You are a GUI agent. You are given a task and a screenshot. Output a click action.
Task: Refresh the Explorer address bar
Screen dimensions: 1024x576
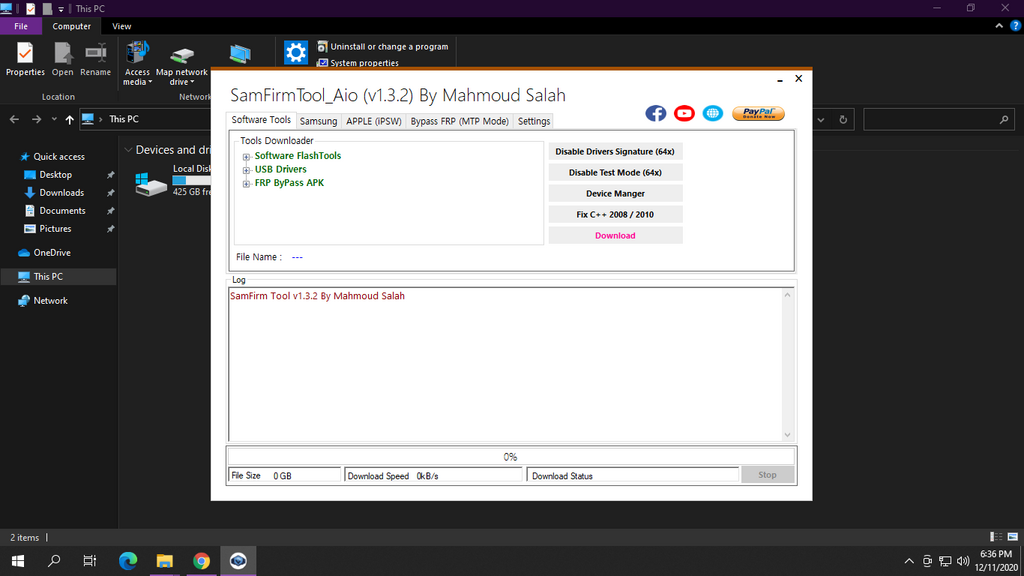click(x=843, y=120)
